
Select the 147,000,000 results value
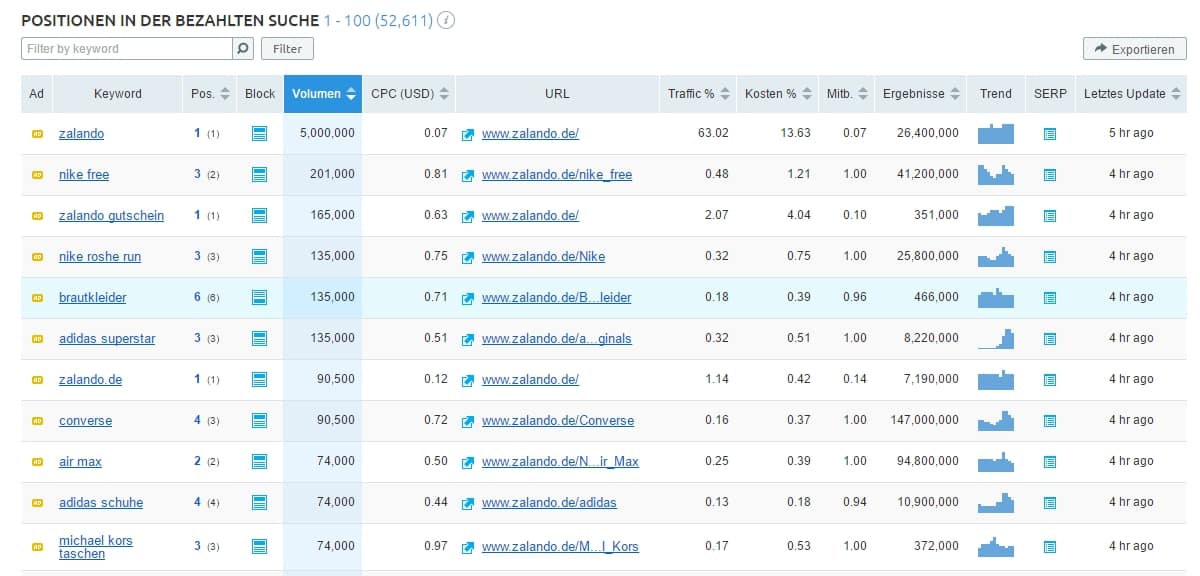point(925,420)
